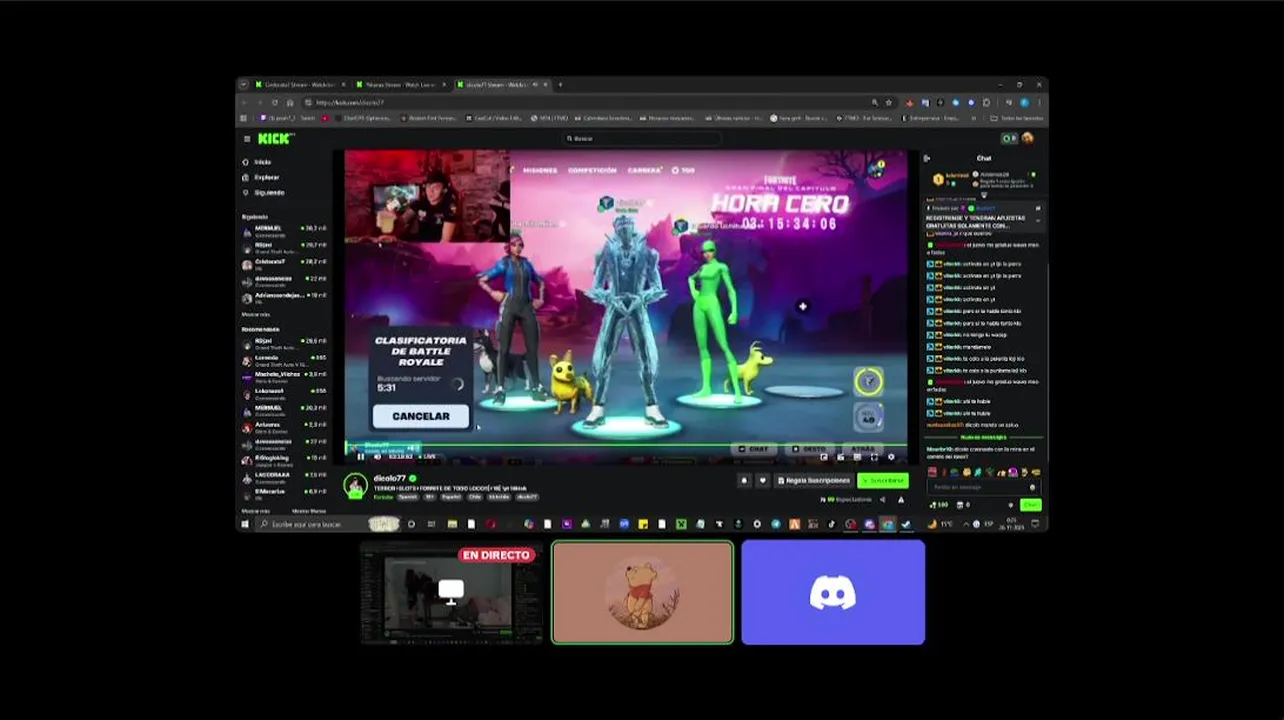The width and height of the screenshot is (1284, 720).
Task: Click the Buscar search field on Kick
Action: [x=640, y=139]
